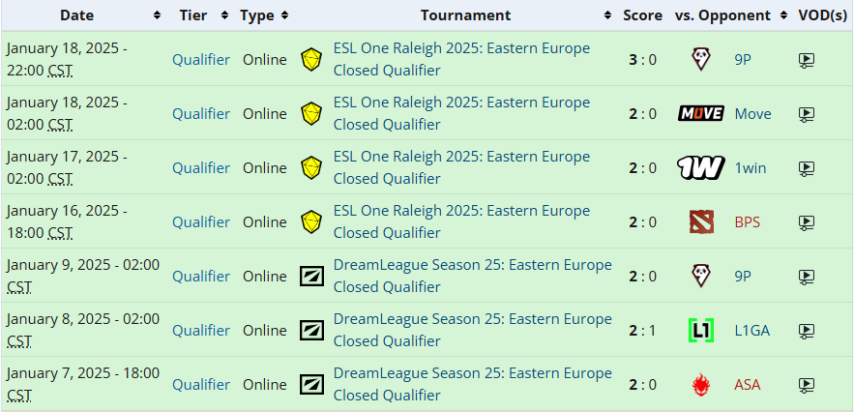Sort table by Tier column arrows
This screenshot has height=412, width=854.
tap(224, 15)
